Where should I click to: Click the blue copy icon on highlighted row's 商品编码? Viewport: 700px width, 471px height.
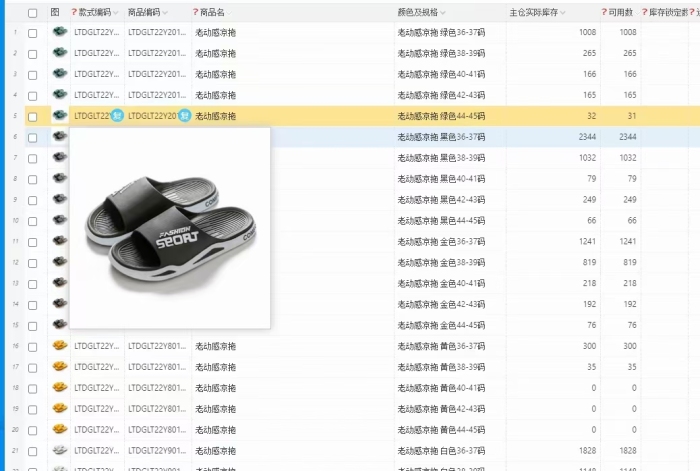click(184, 116)
